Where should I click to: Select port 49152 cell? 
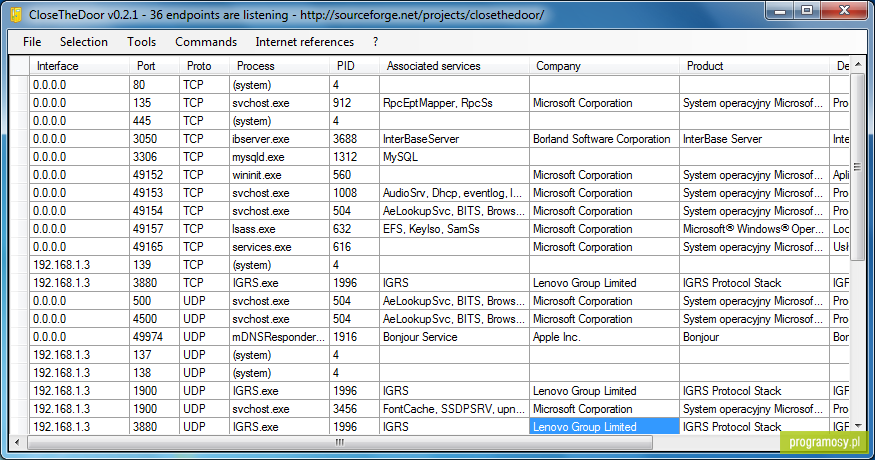[x=155, y=175]
